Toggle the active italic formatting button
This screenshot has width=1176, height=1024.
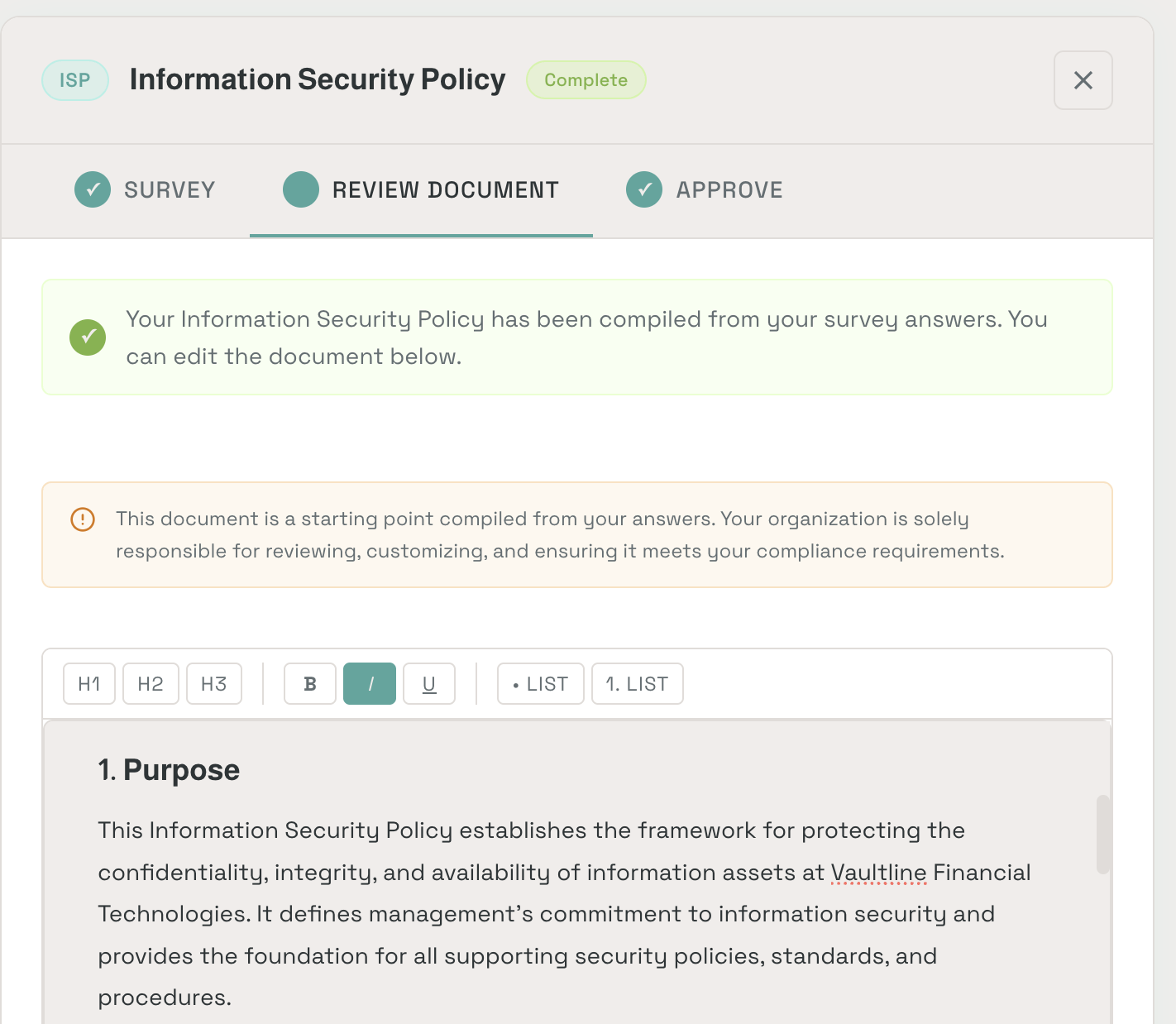pos(370,684)
